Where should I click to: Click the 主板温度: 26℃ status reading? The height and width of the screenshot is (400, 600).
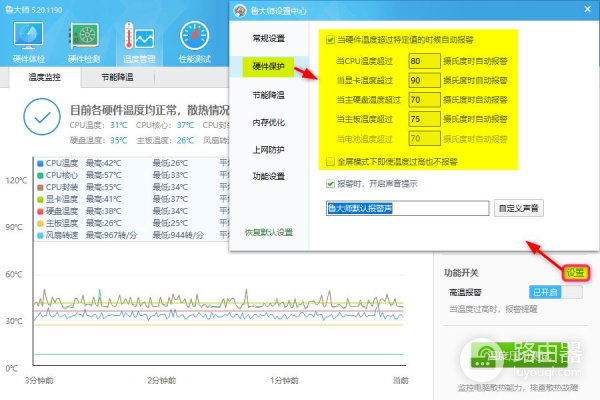[x=165, y=140]
